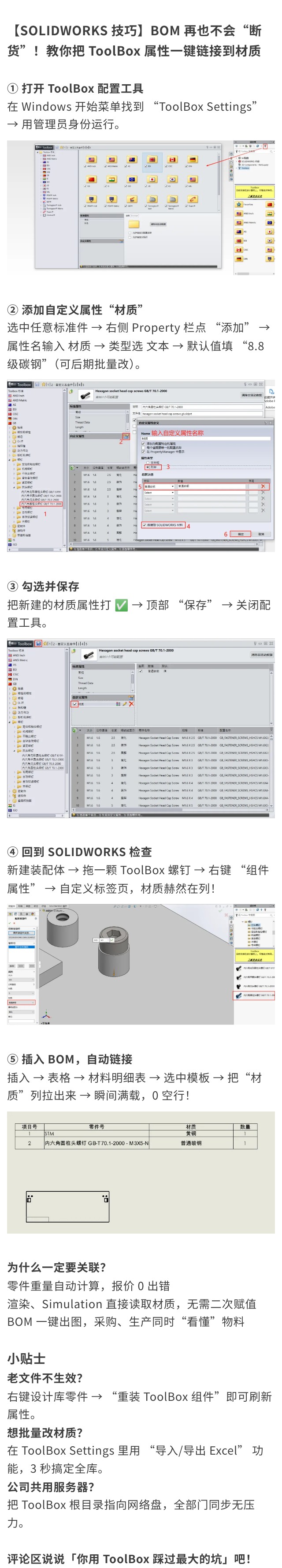Tick the red-boxed 材质 checkbox in step ③
The image size is (282, 1568).
pyautogui.click(x=75, y=704)
